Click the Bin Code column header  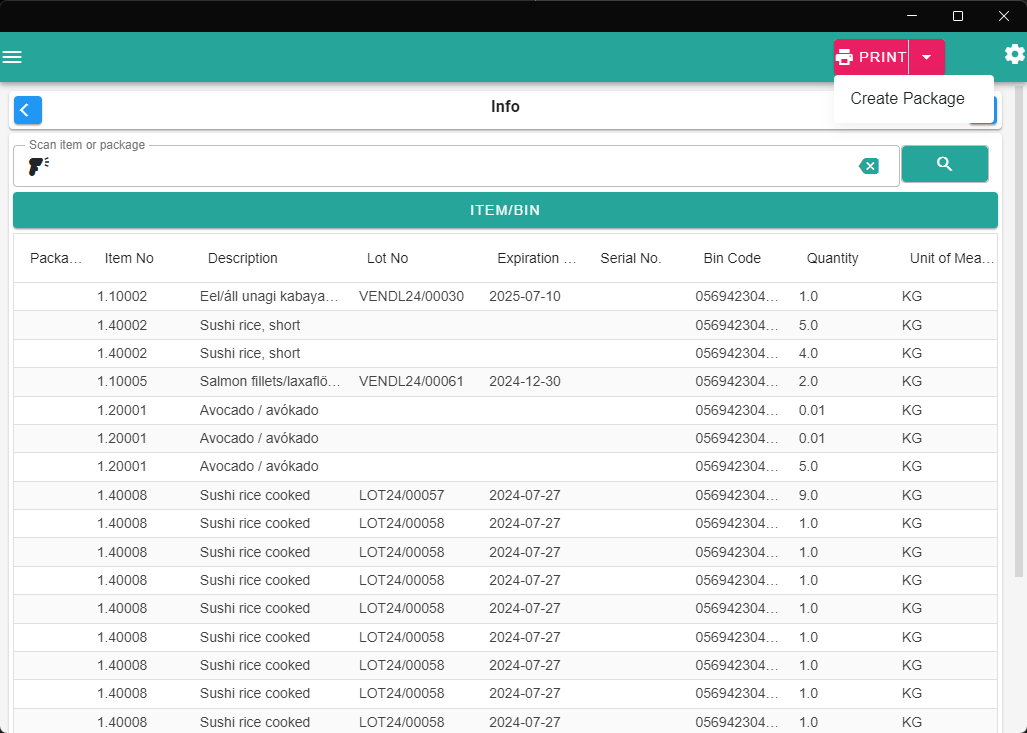[x=732, y=258]
